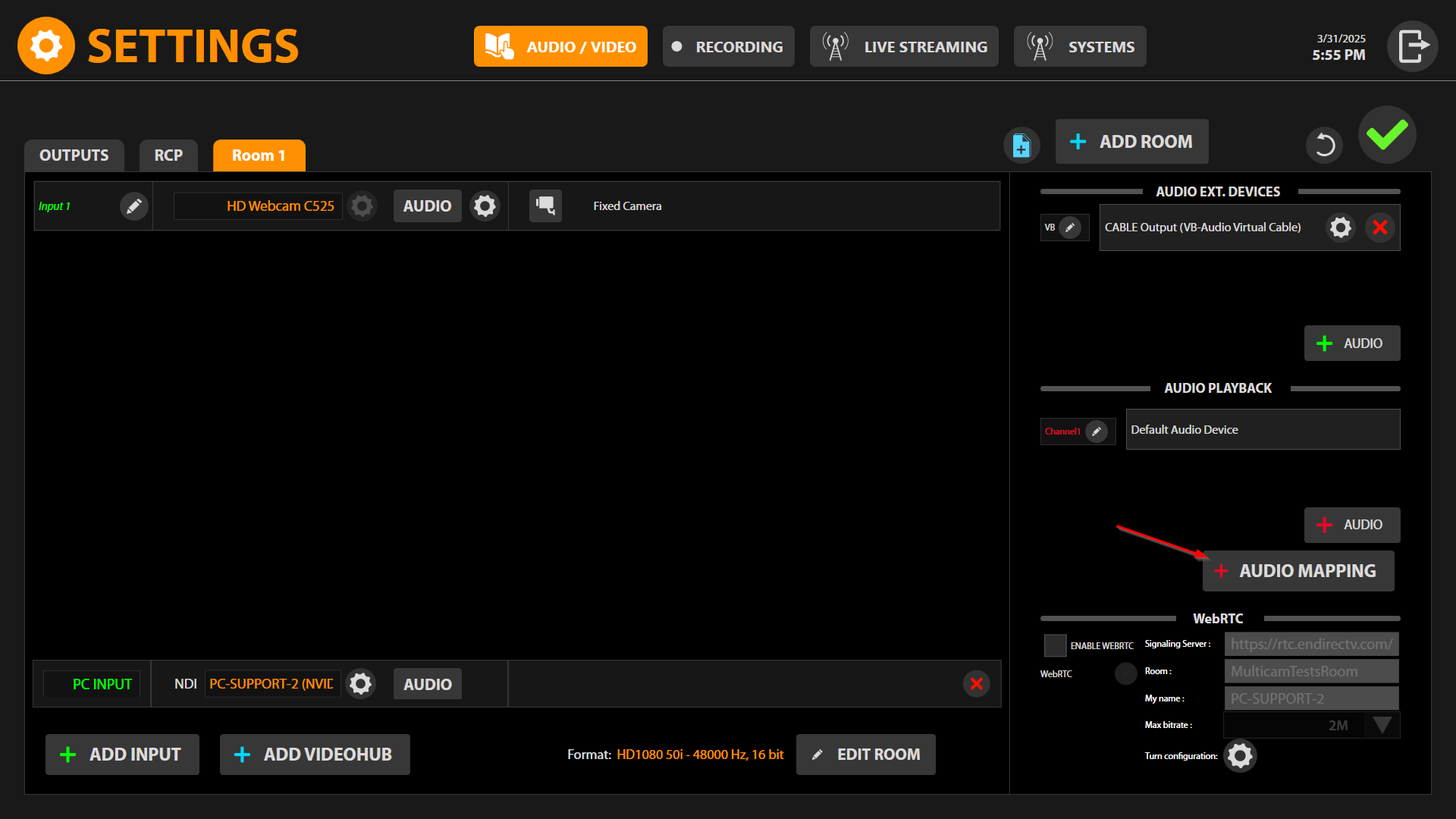The height and width of the screenshot is (819, 1456).
Task: Click the Fixed Camera type icon
Action: (x=545, y=206)
